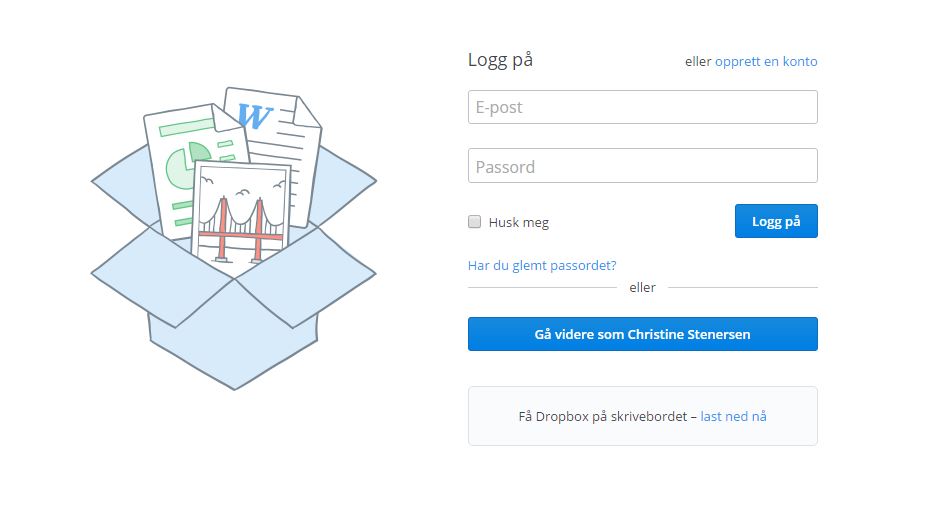Open "Har du glemt passordet?" link
The height and width of the screenshot is (513, 929).
point(542,265)
